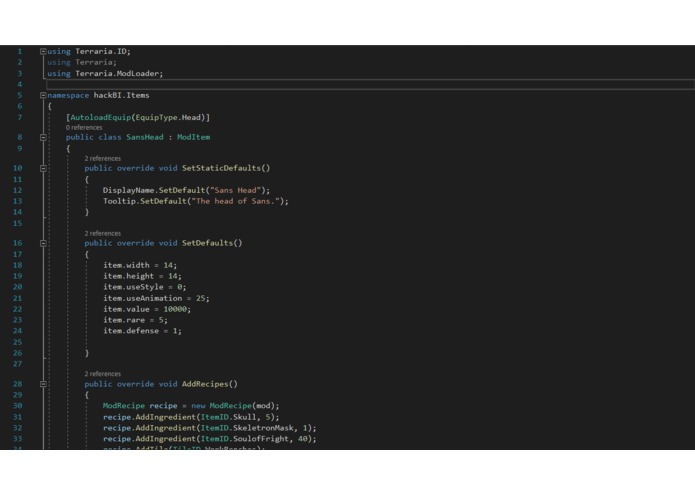Open '2 references' above SetDefaults
Viewport: 695px width, 494px height.
click(102, 233)
